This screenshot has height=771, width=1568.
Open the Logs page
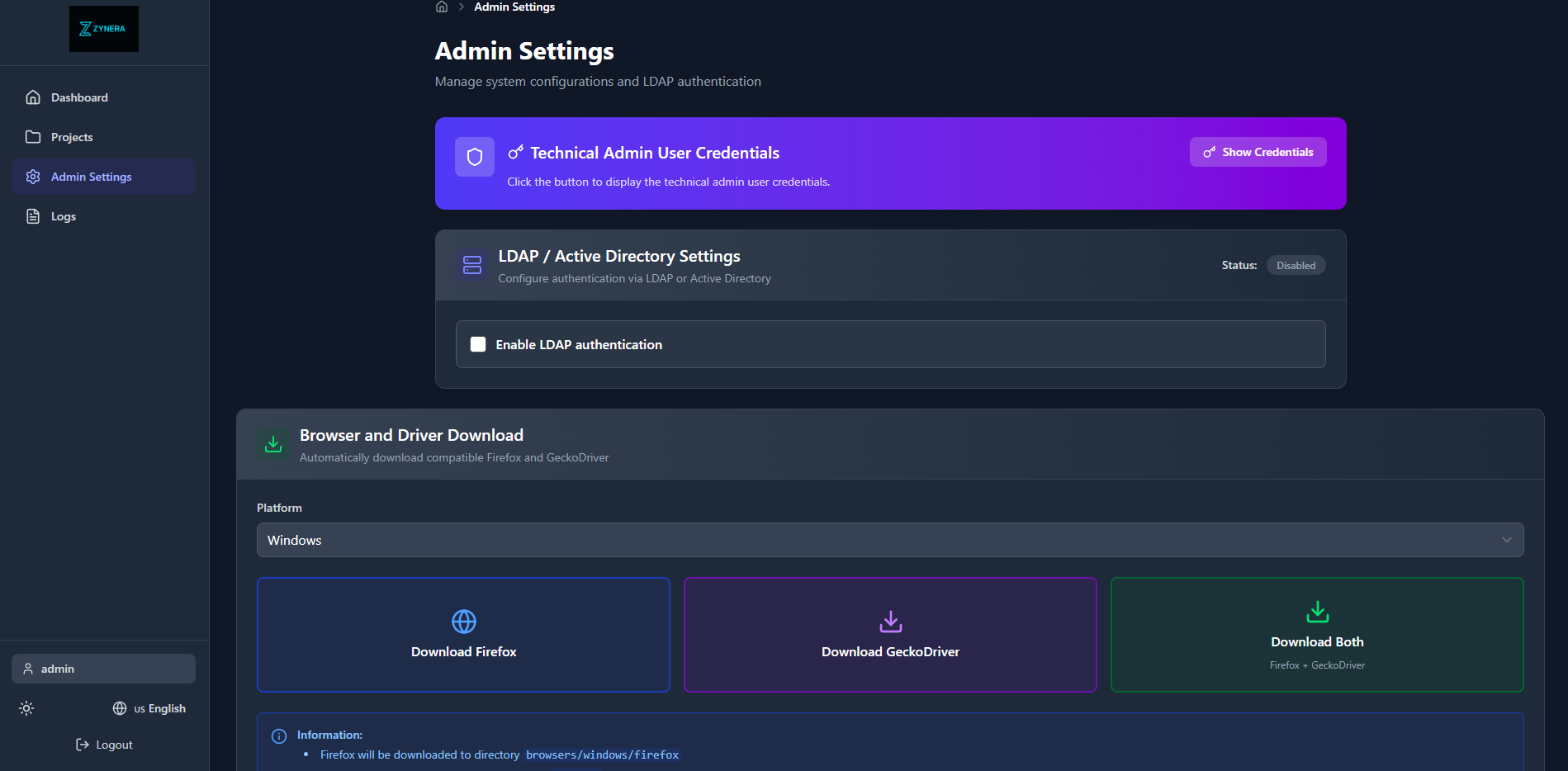point(64,216)
